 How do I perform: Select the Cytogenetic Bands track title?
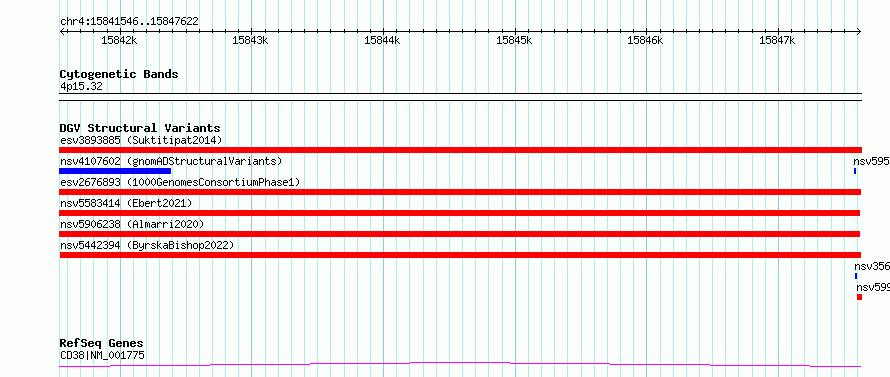pyautogui.click(x=119, y=74)
